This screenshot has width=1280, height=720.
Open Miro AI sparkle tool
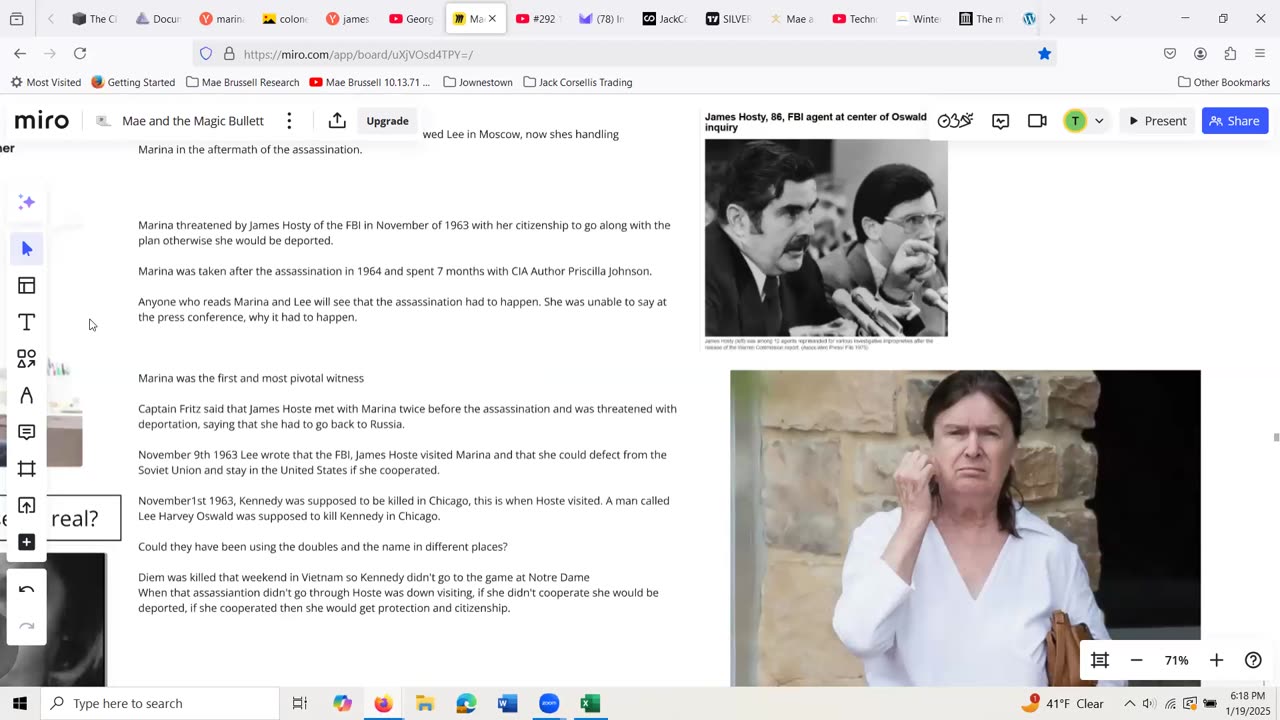click(x=27, y=202)
